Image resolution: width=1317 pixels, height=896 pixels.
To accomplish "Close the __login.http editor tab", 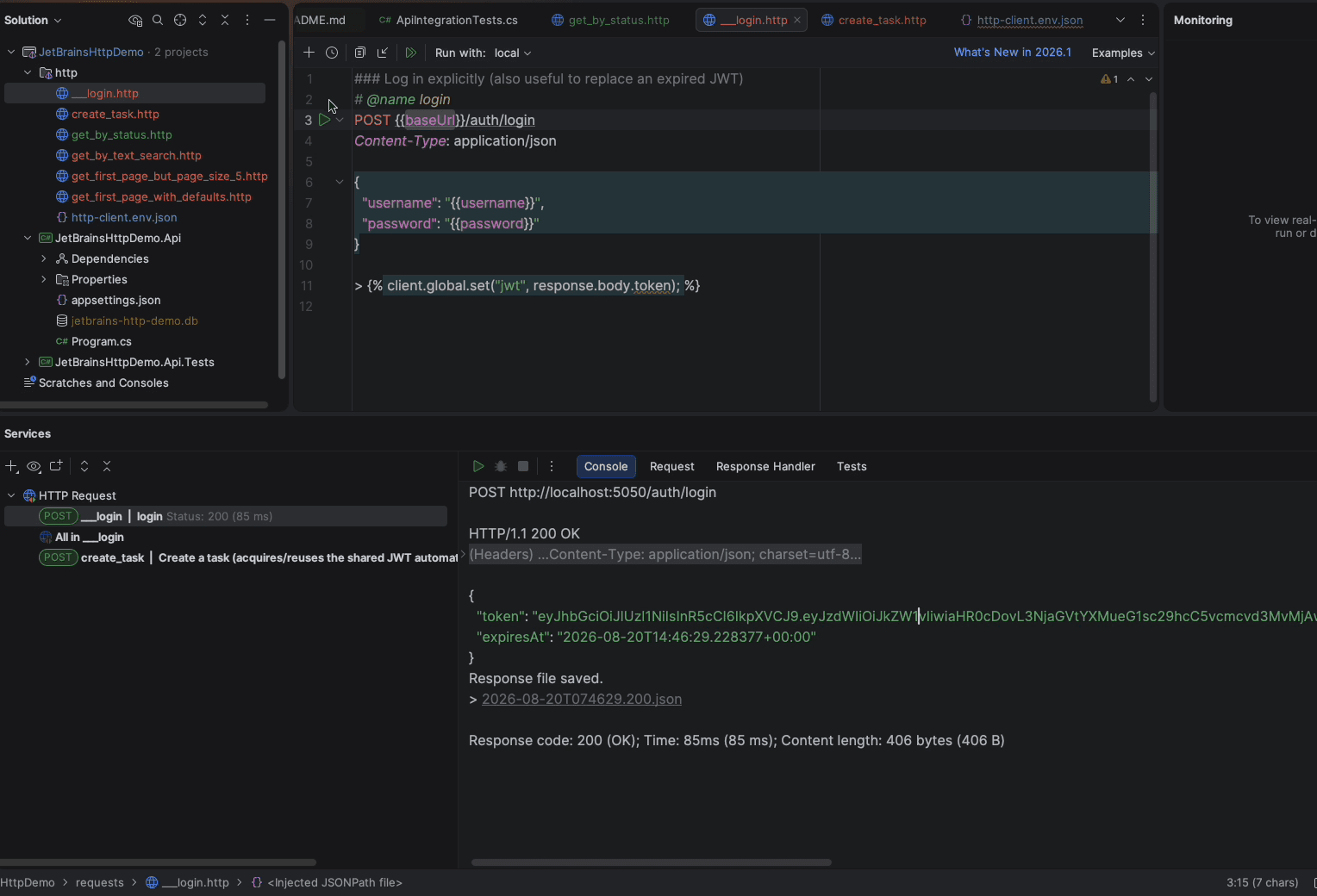I will click(797, 20).
